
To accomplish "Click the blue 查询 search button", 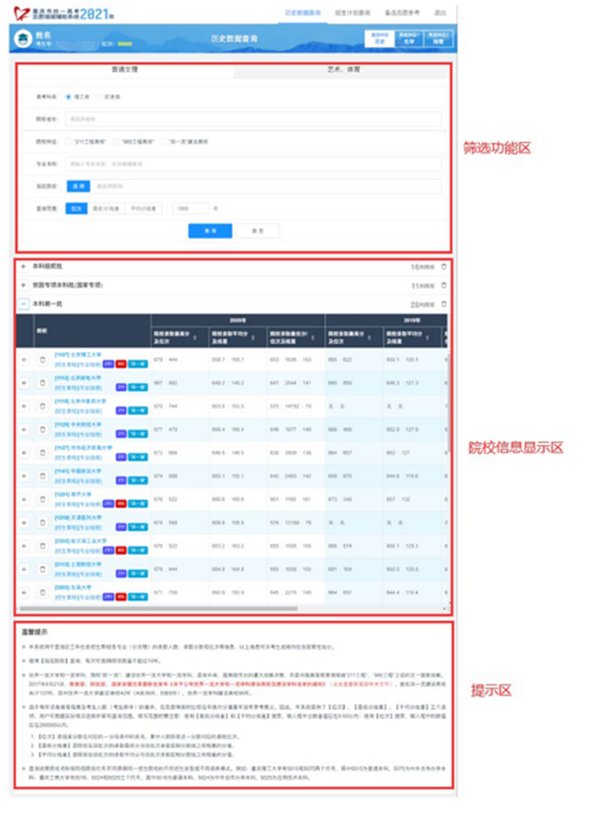I will click(x=210, y=231).
